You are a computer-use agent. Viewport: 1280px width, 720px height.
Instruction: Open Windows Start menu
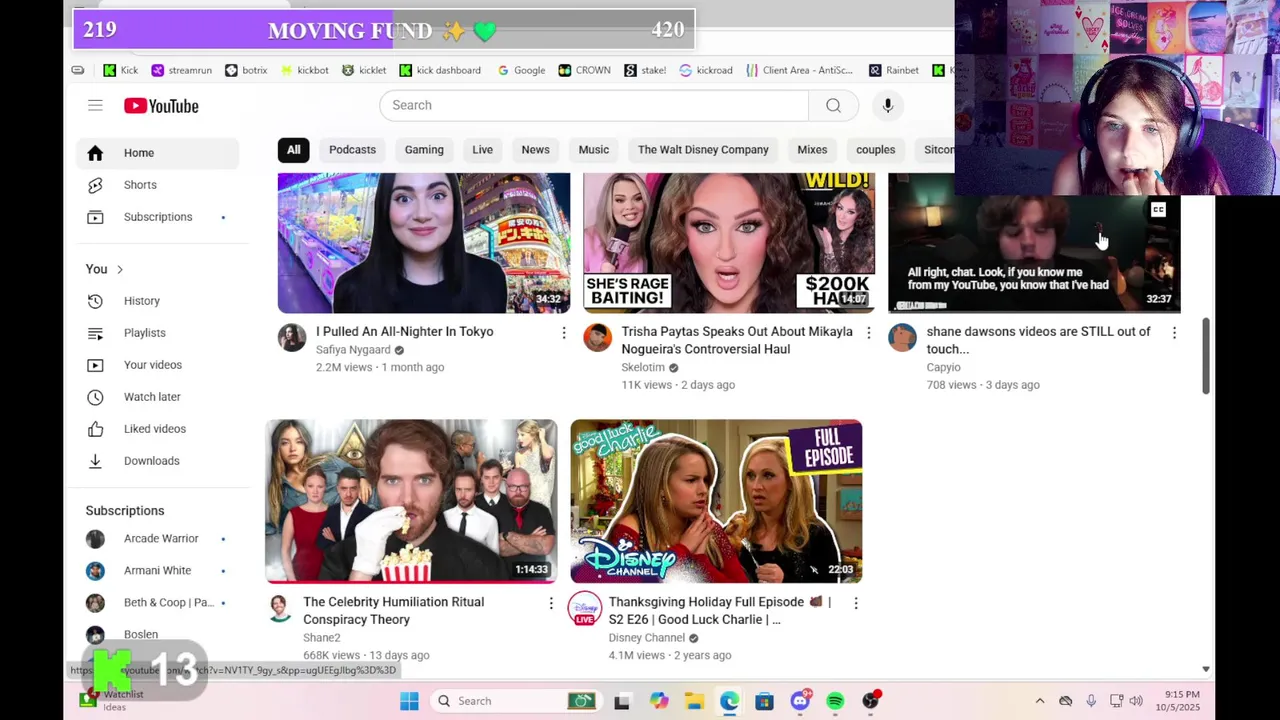pyautogui.click(x=409, y=701)
